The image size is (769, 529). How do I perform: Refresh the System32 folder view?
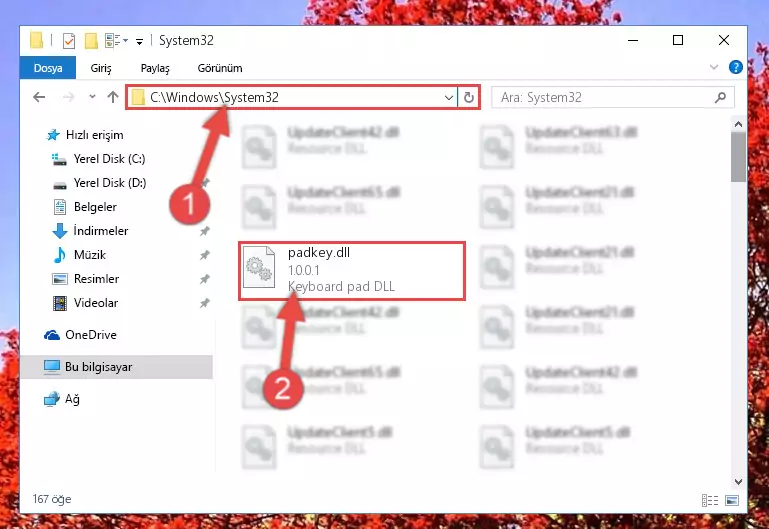[469, 98]
